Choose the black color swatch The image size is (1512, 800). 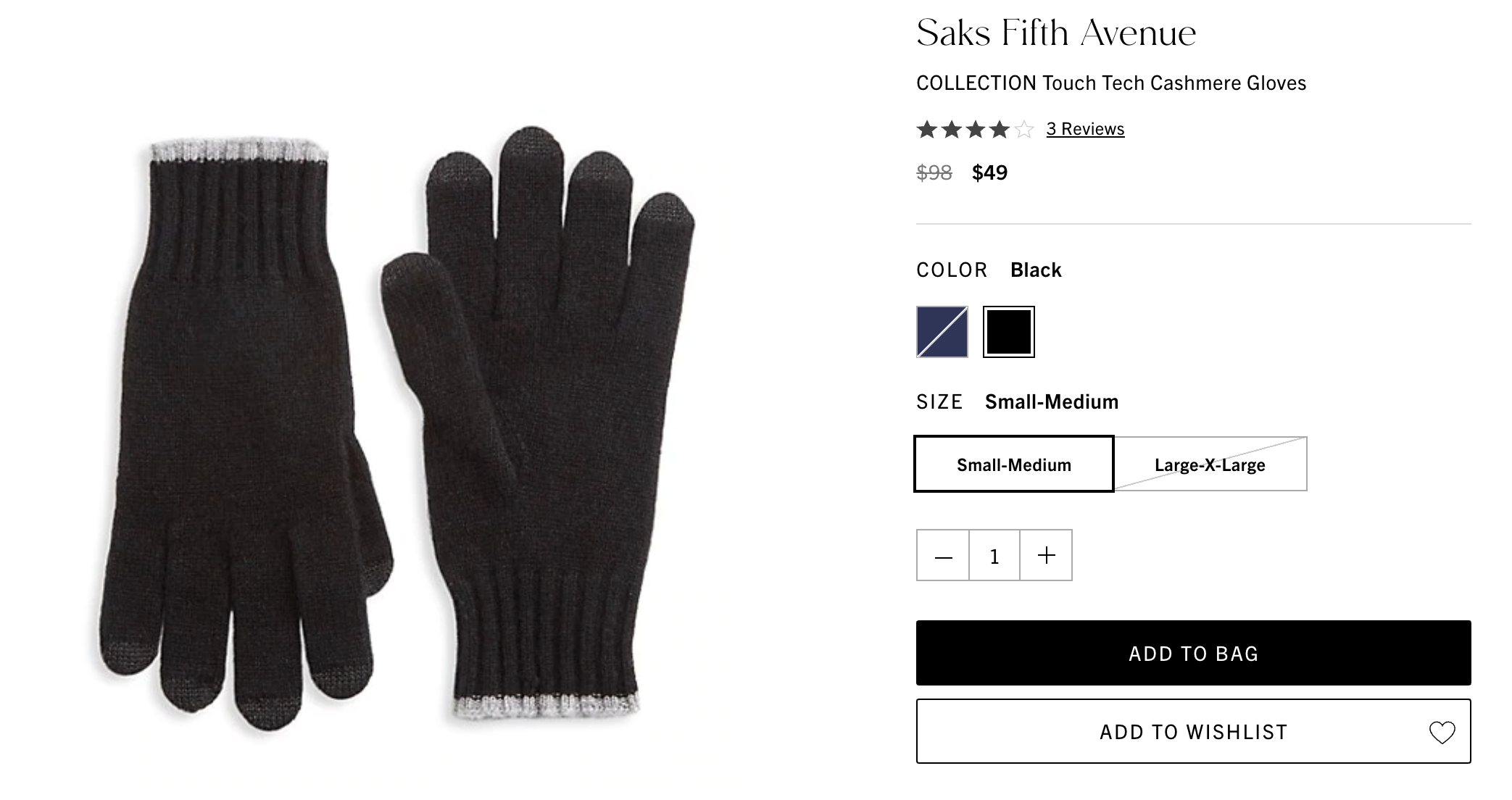tap(1008, 332)
